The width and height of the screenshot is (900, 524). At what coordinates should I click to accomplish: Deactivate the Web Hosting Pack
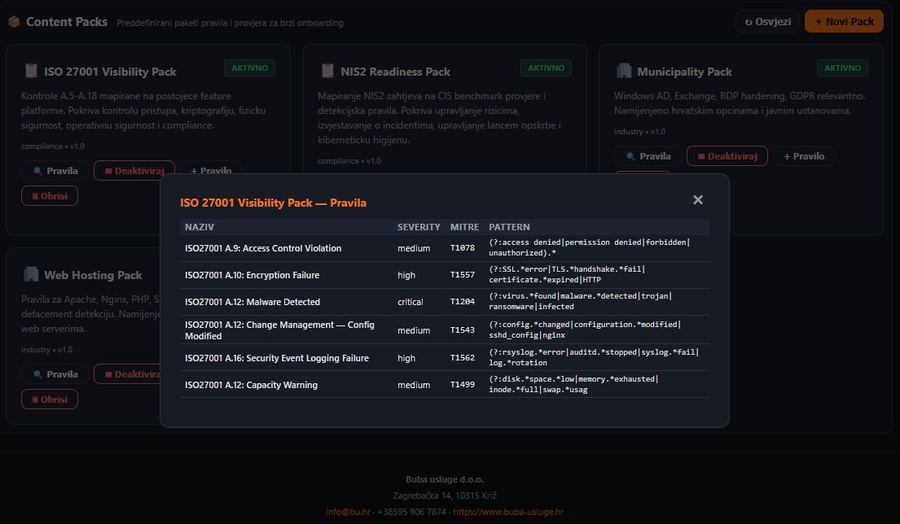128,374
